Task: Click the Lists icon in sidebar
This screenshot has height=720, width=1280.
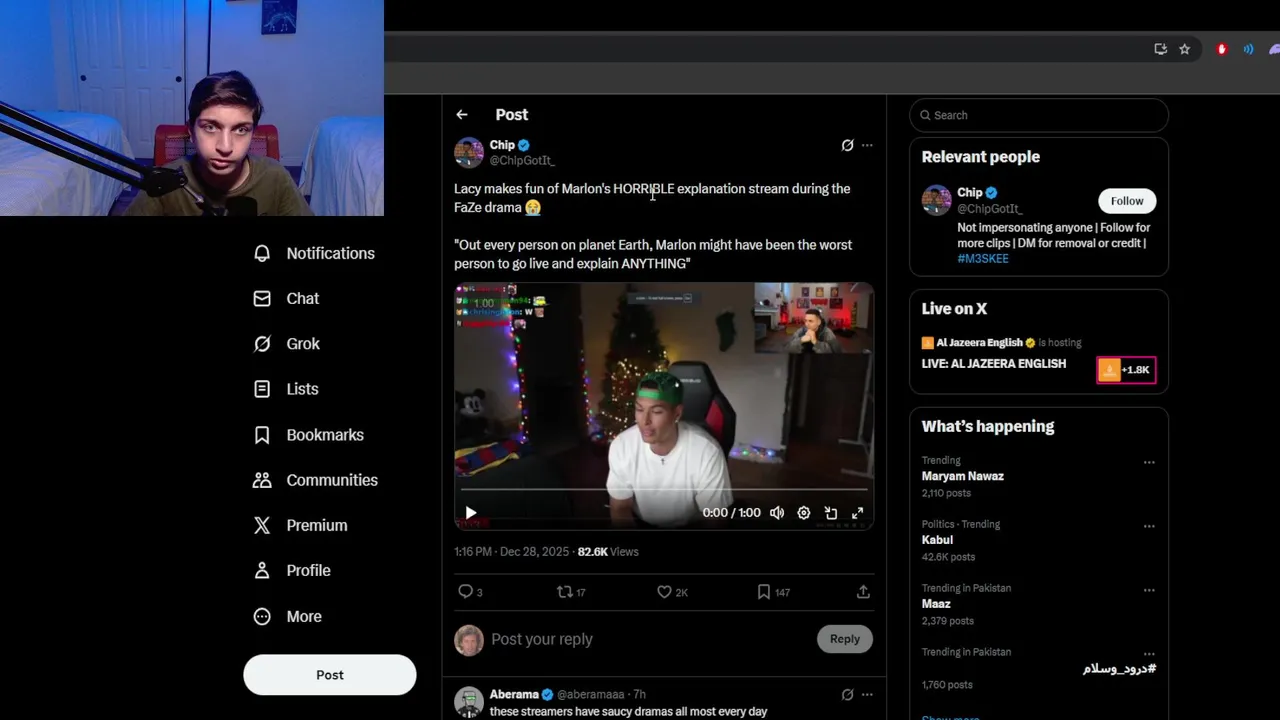Action: pyautogui.click(x=262, y=389)
